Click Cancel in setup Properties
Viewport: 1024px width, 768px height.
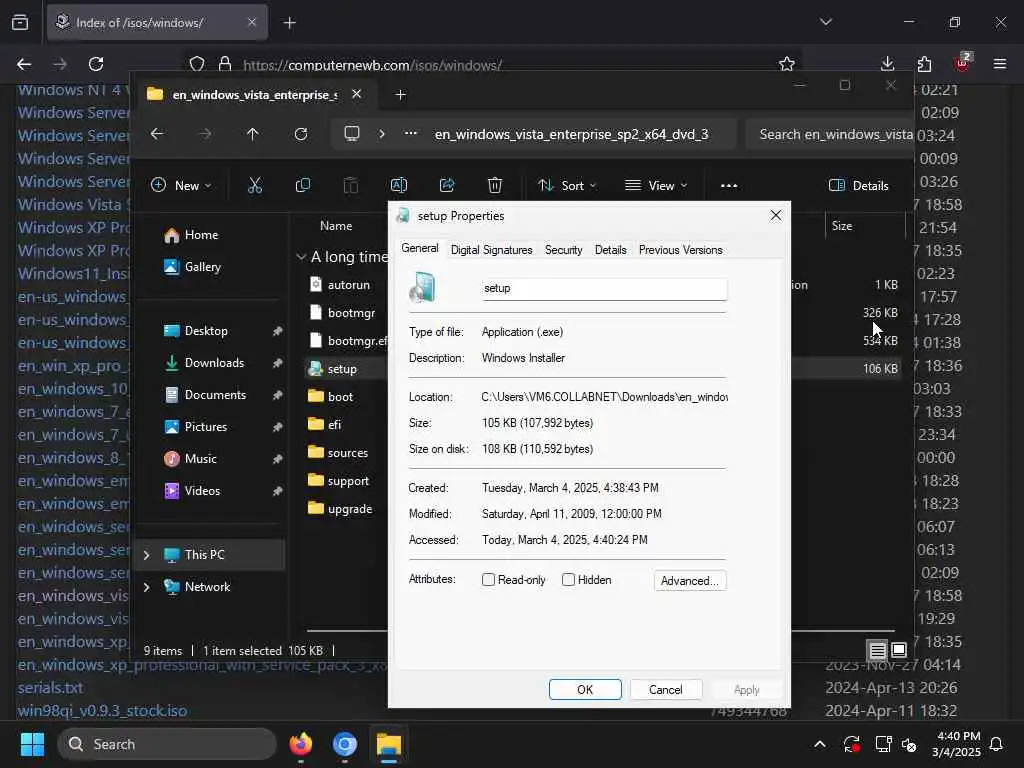point(665,690)
